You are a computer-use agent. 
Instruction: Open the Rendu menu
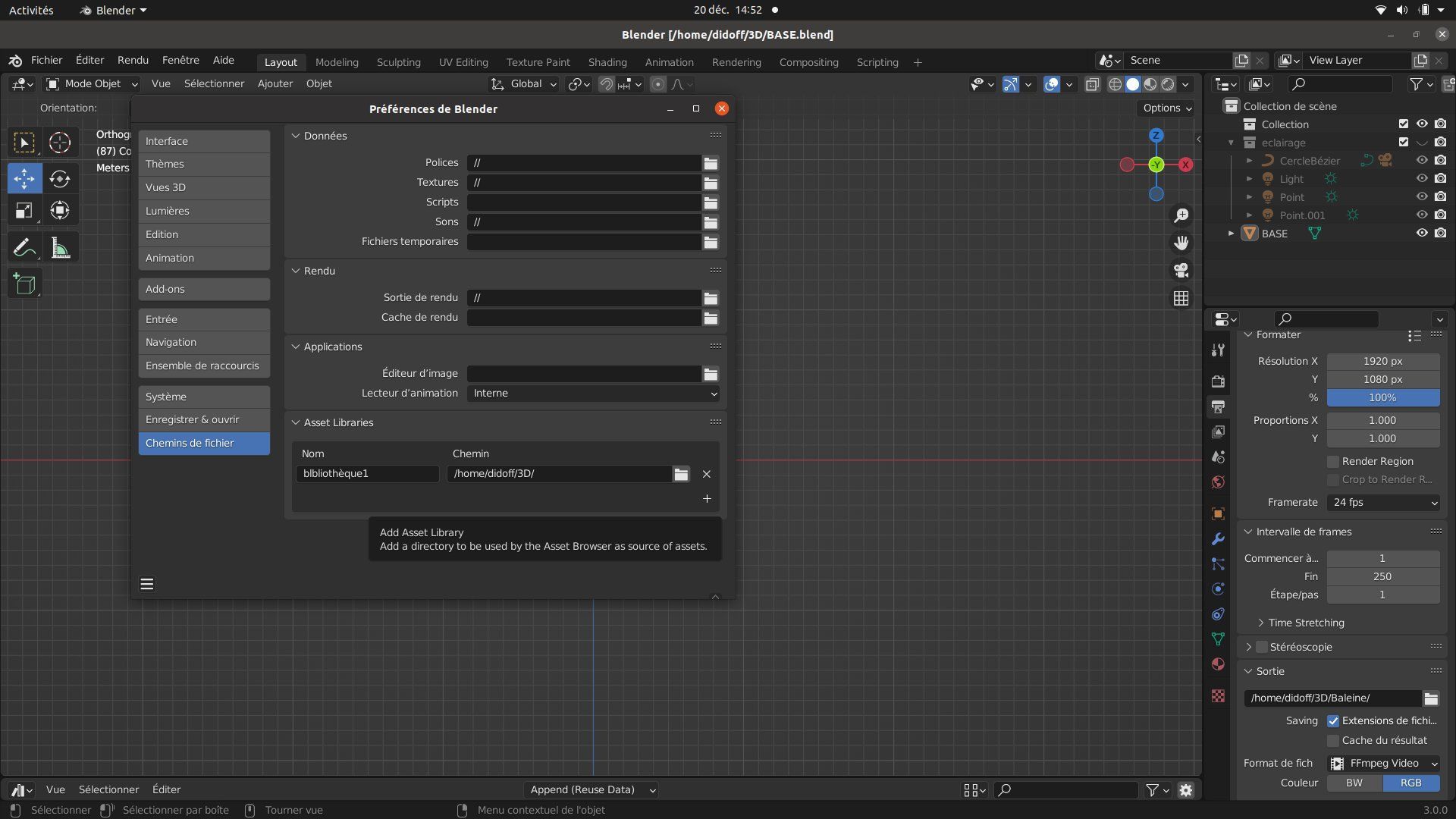(133, 60)
